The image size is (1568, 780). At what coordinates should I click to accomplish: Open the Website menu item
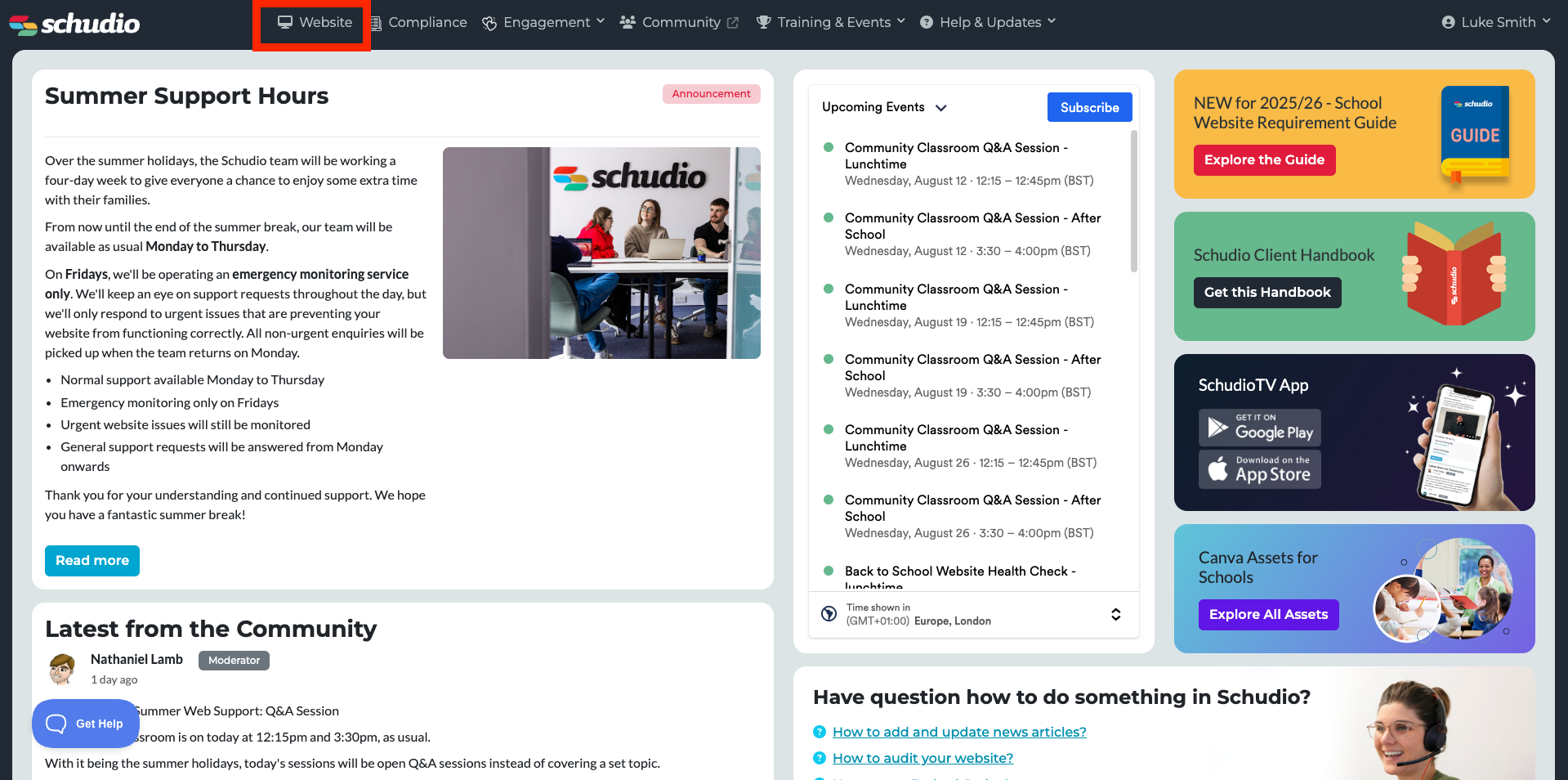pos(315,22)
